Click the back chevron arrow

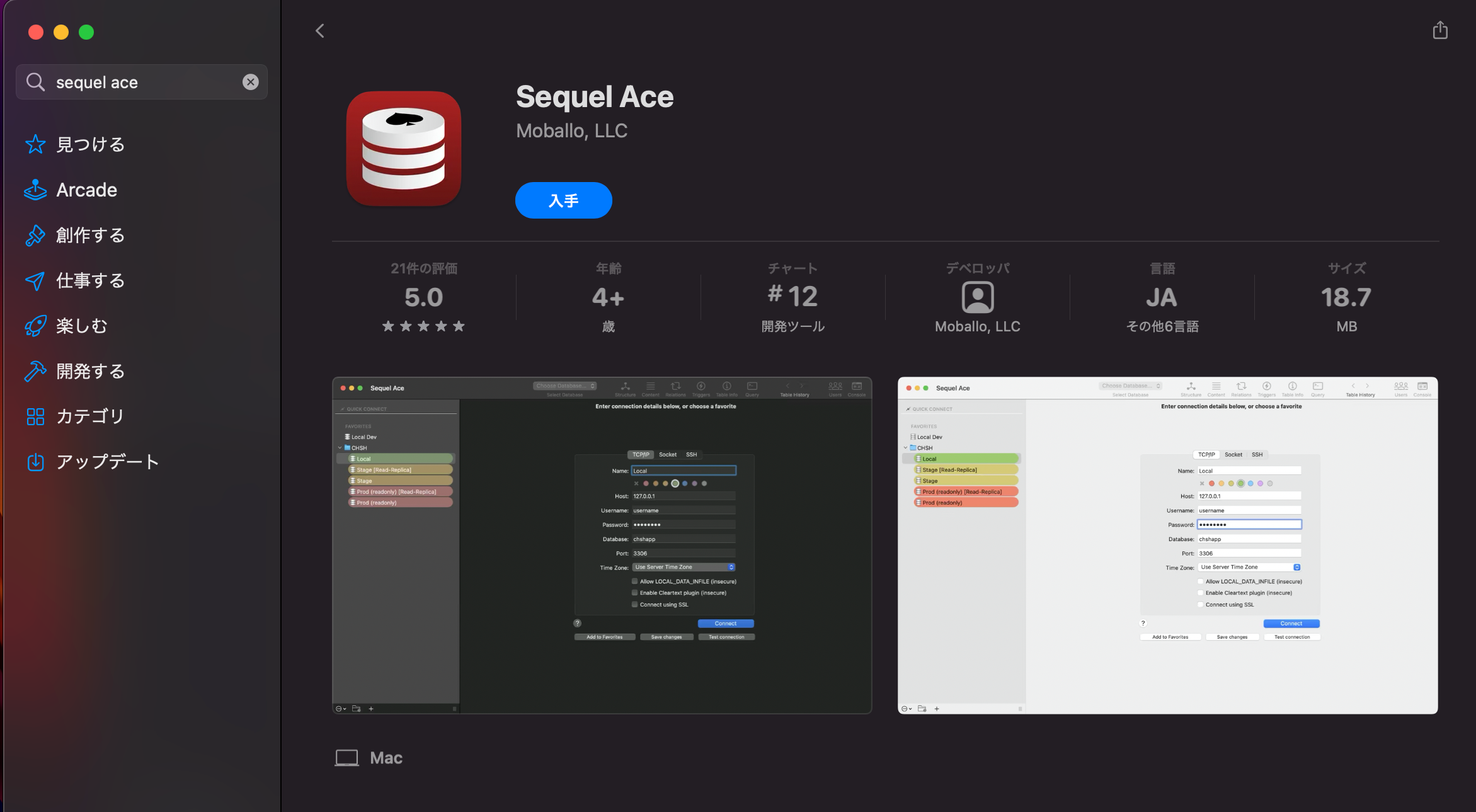(x=320, y=31)
